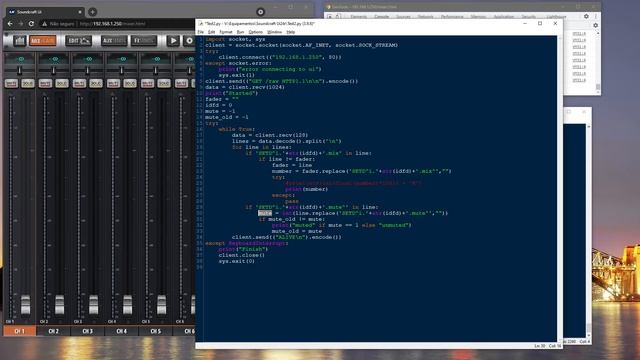Viewport: 640px width, 360px height.
Task: Click the stereo link icon above channel 4
Action: 122,59
